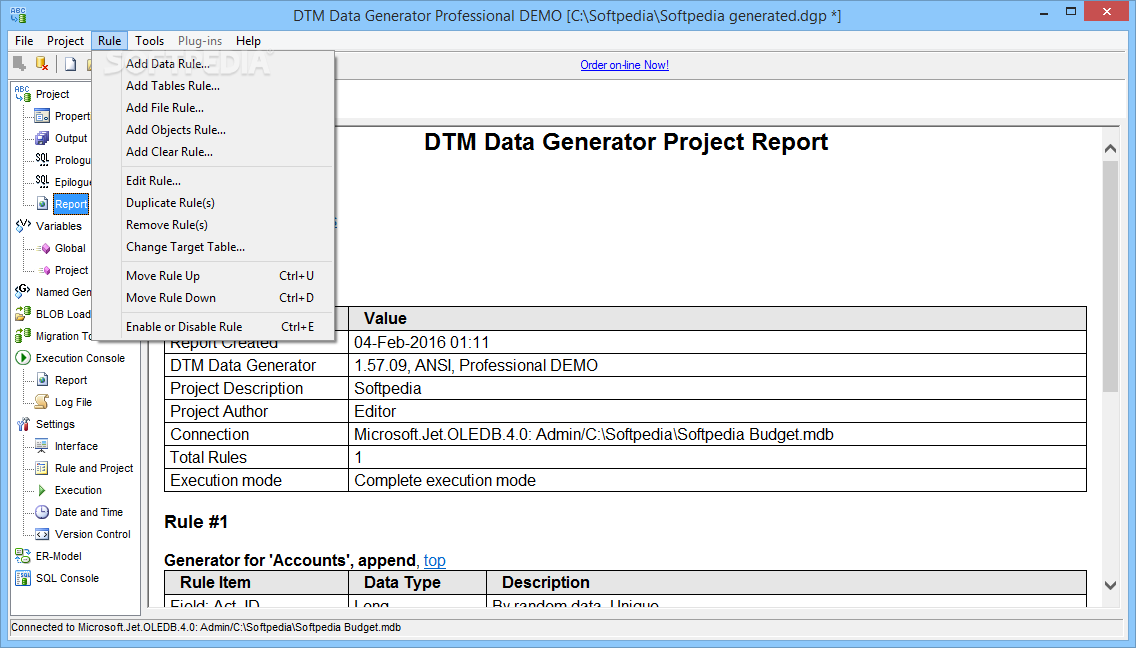
Task: Click the Named Generators icon
Action: pyautogui.click(x=22, y=291)
